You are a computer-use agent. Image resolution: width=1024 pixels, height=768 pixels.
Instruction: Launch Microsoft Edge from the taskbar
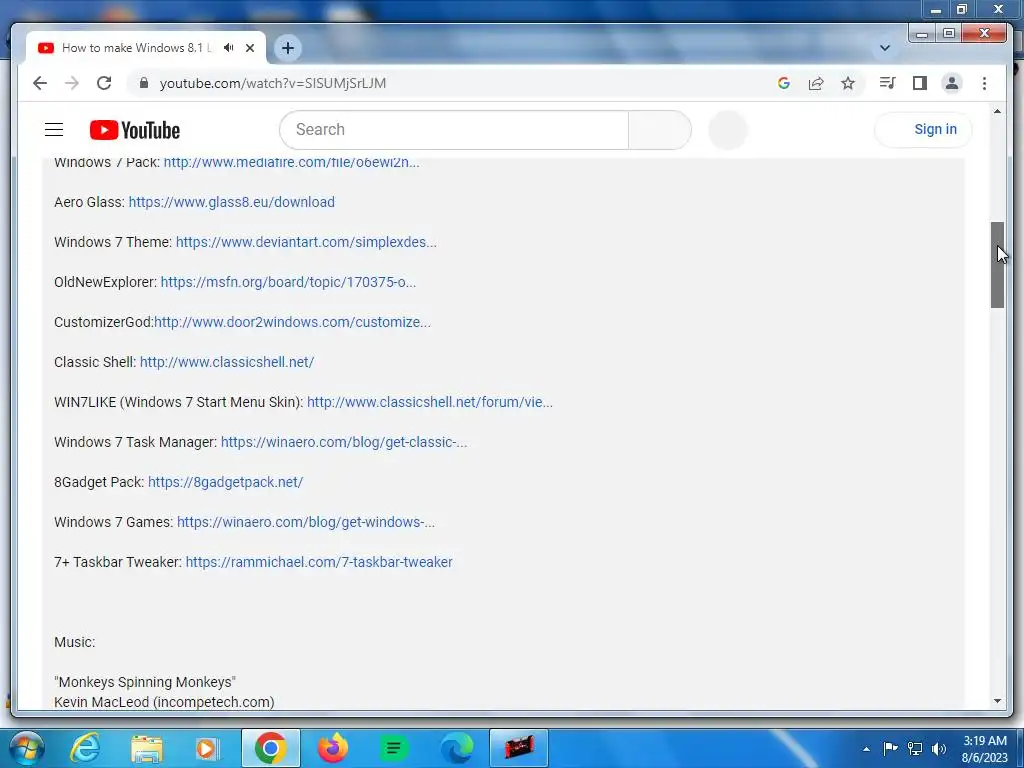[456, 748]
